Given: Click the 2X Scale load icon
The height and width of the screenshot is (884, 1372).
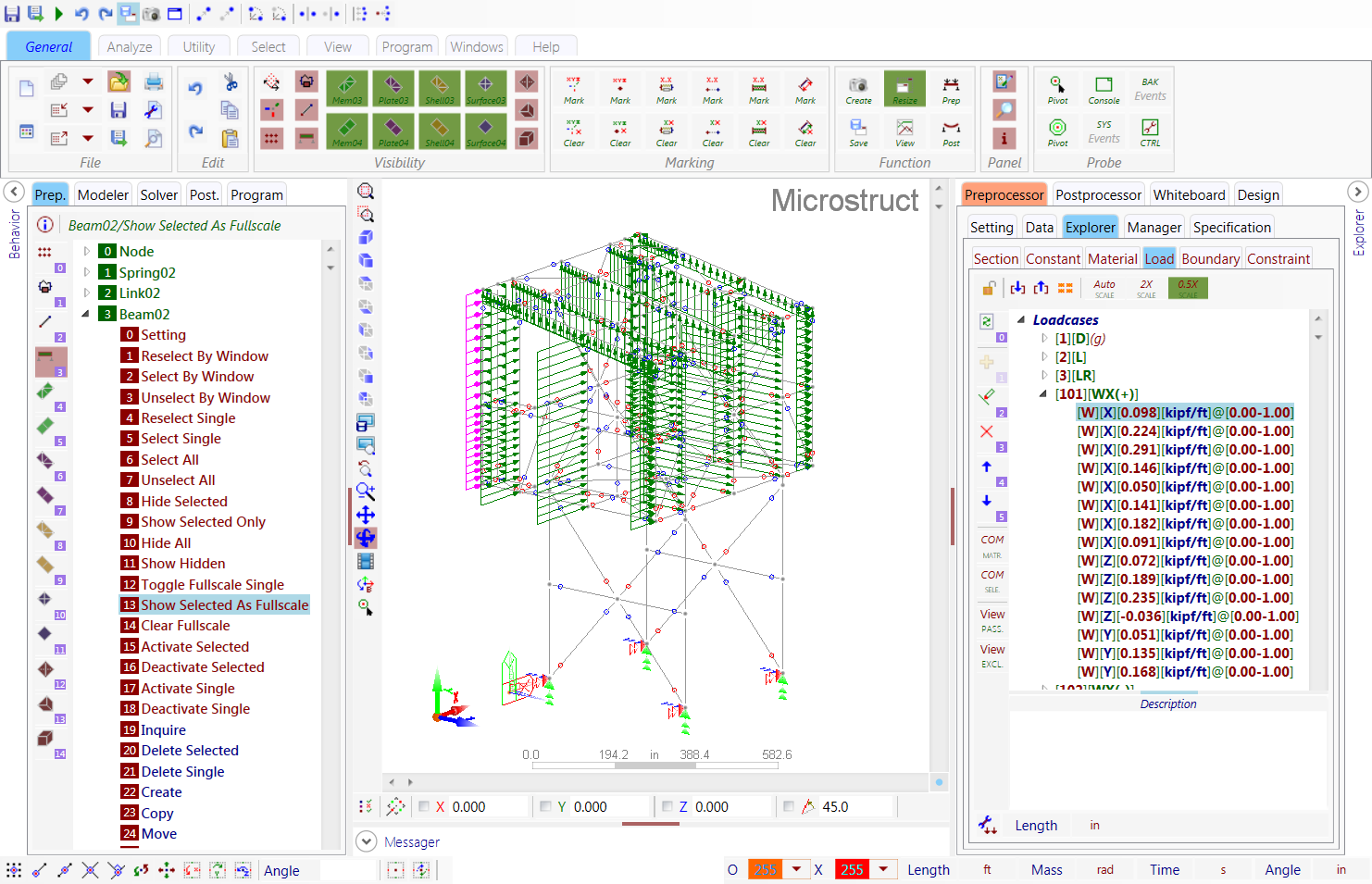Looking at the screenshot, I should pos(1146,288).
